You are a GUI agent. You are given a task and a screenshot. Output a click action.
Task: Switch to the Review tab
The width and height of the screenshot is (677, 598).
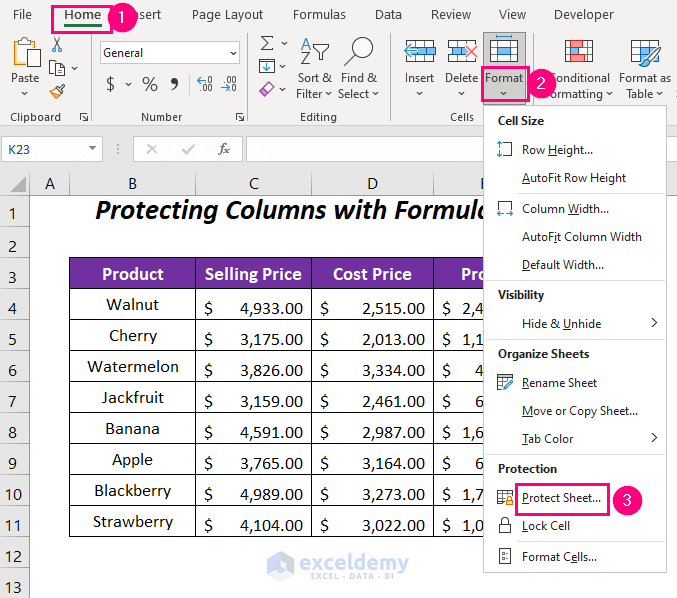point(450,15)
